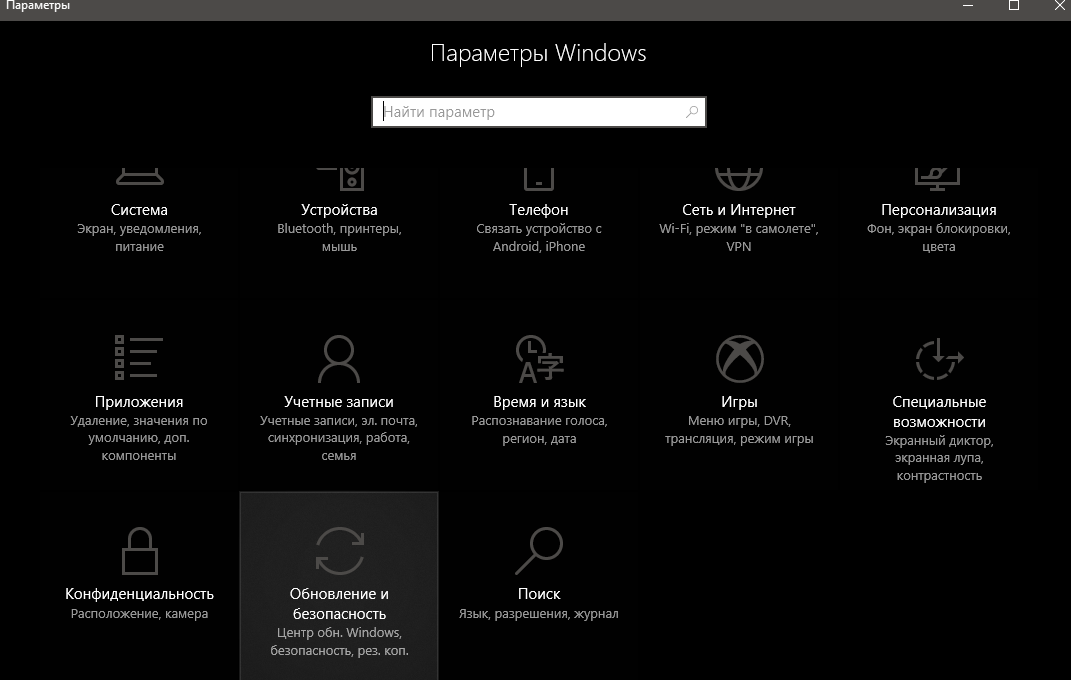
Task: Click the Конфиденциальность title
Action: (139, 594)
